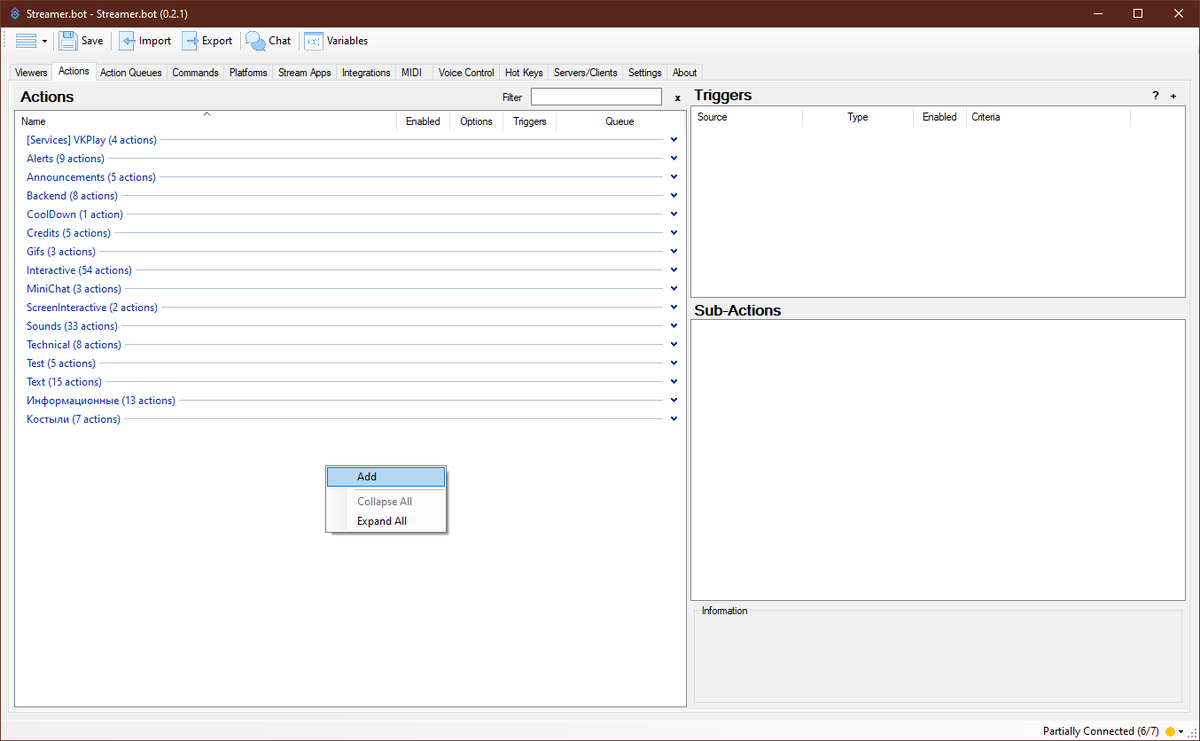Expand the Gifs group chevron
Image resolution: width=1200 pixels, height=741 pixels.
point(674,251)
